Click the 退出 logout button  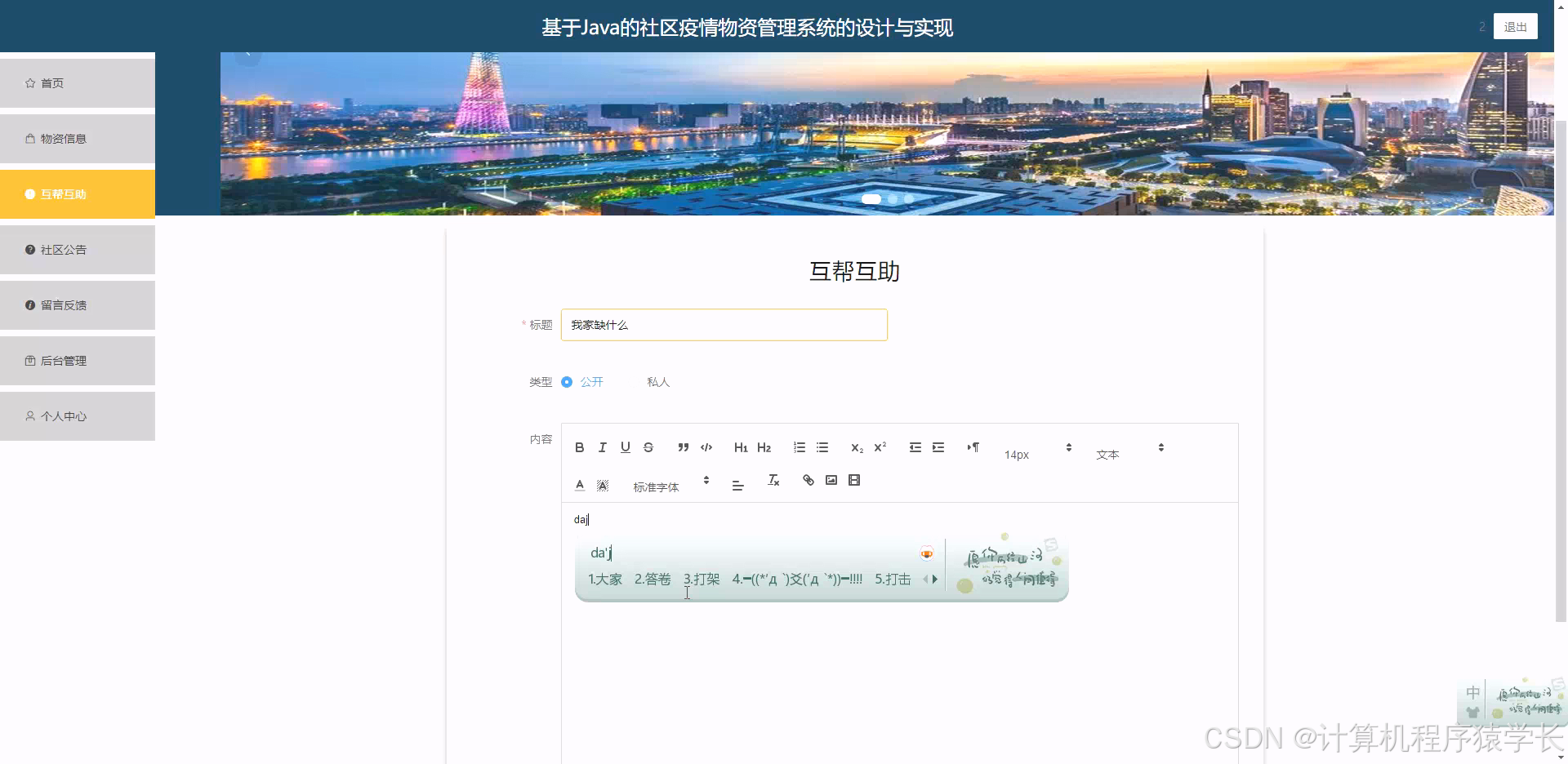pyautogui.click(x=1515, y=25)
